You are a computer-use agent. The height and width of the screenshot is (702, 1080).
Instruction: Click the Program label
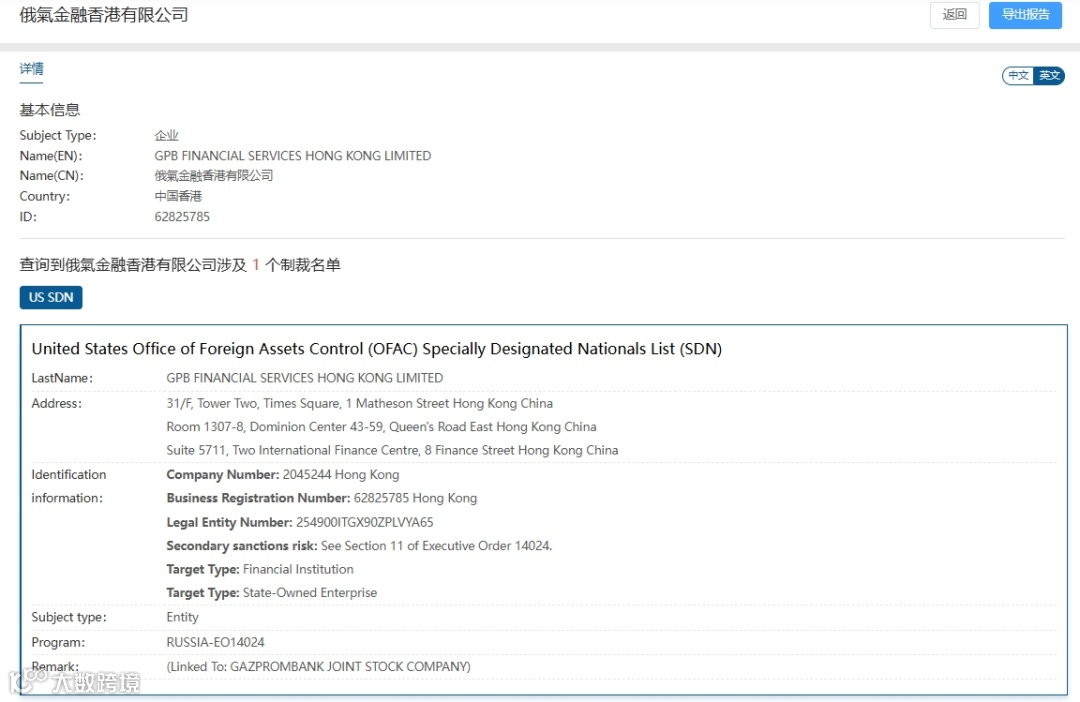tap(59, 642)
